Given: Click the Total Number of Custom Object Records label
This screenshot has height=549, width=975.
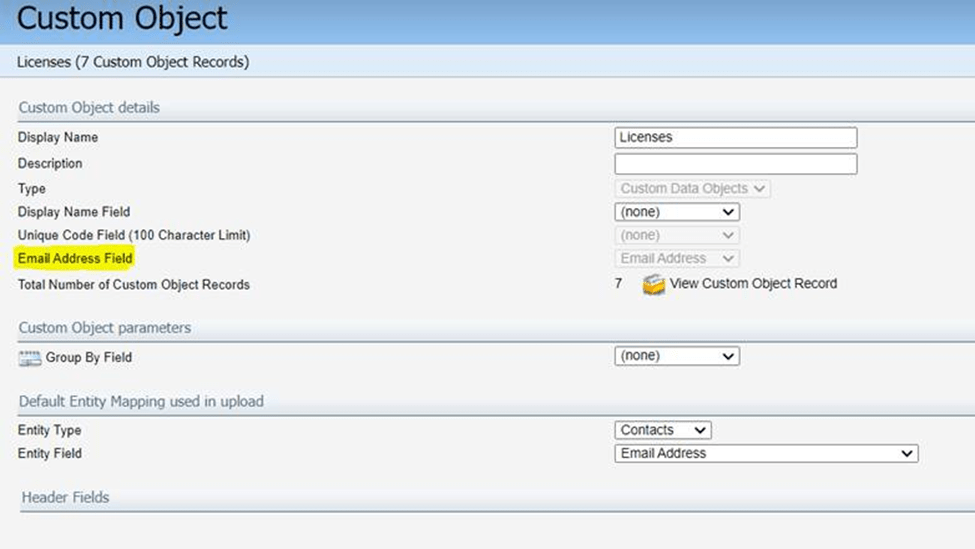Looking at the screenshot, I should click(134, 285).
